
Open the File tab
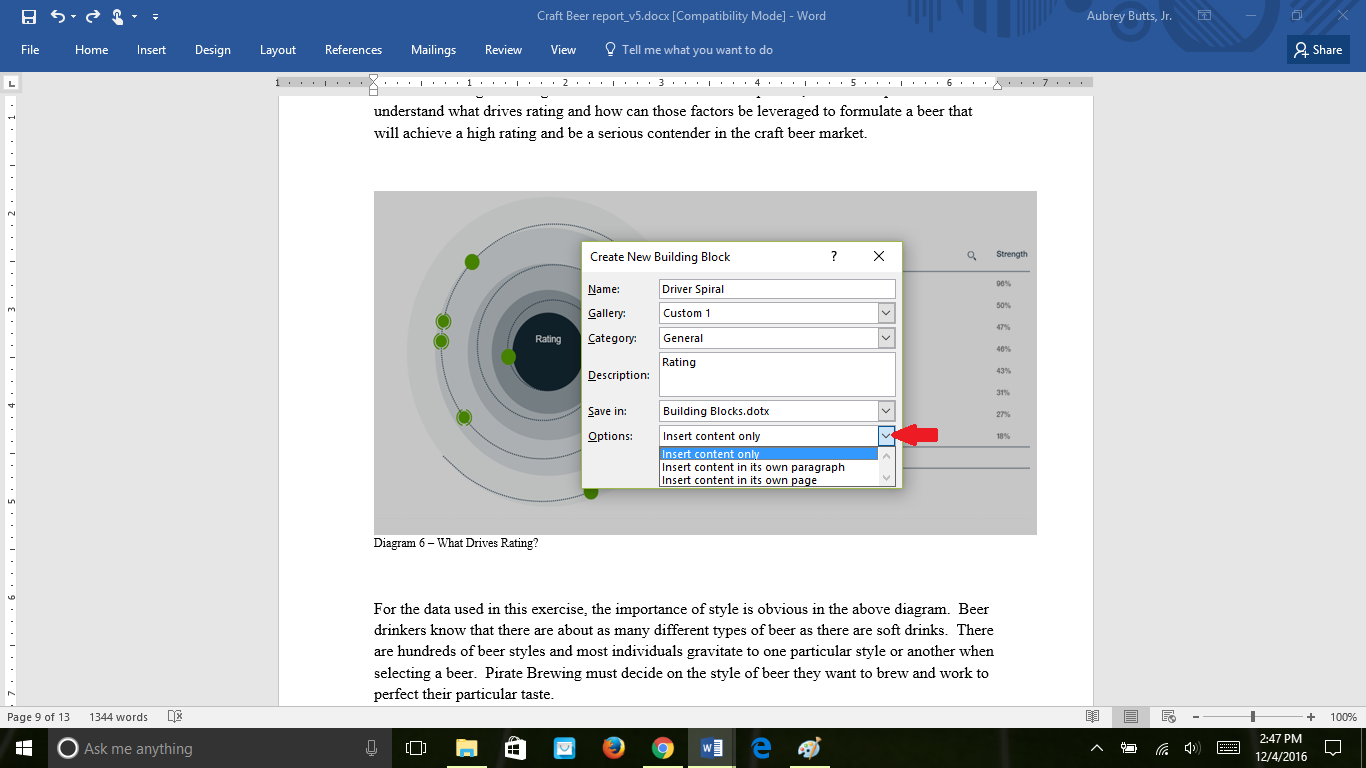click(x=30, y=50)
